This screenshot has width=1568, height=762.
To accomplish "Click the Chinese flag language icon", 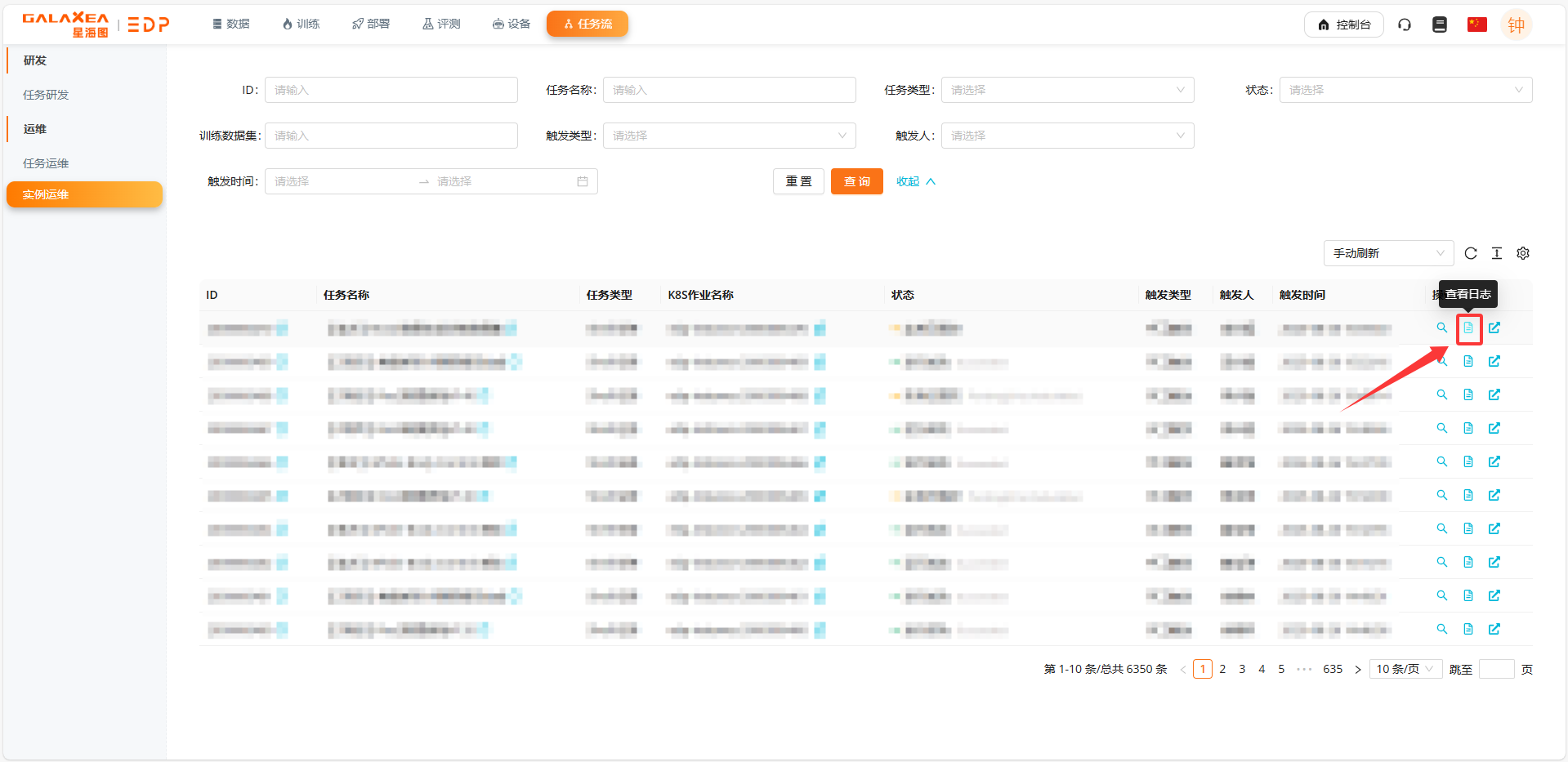I will point(1476,25).
